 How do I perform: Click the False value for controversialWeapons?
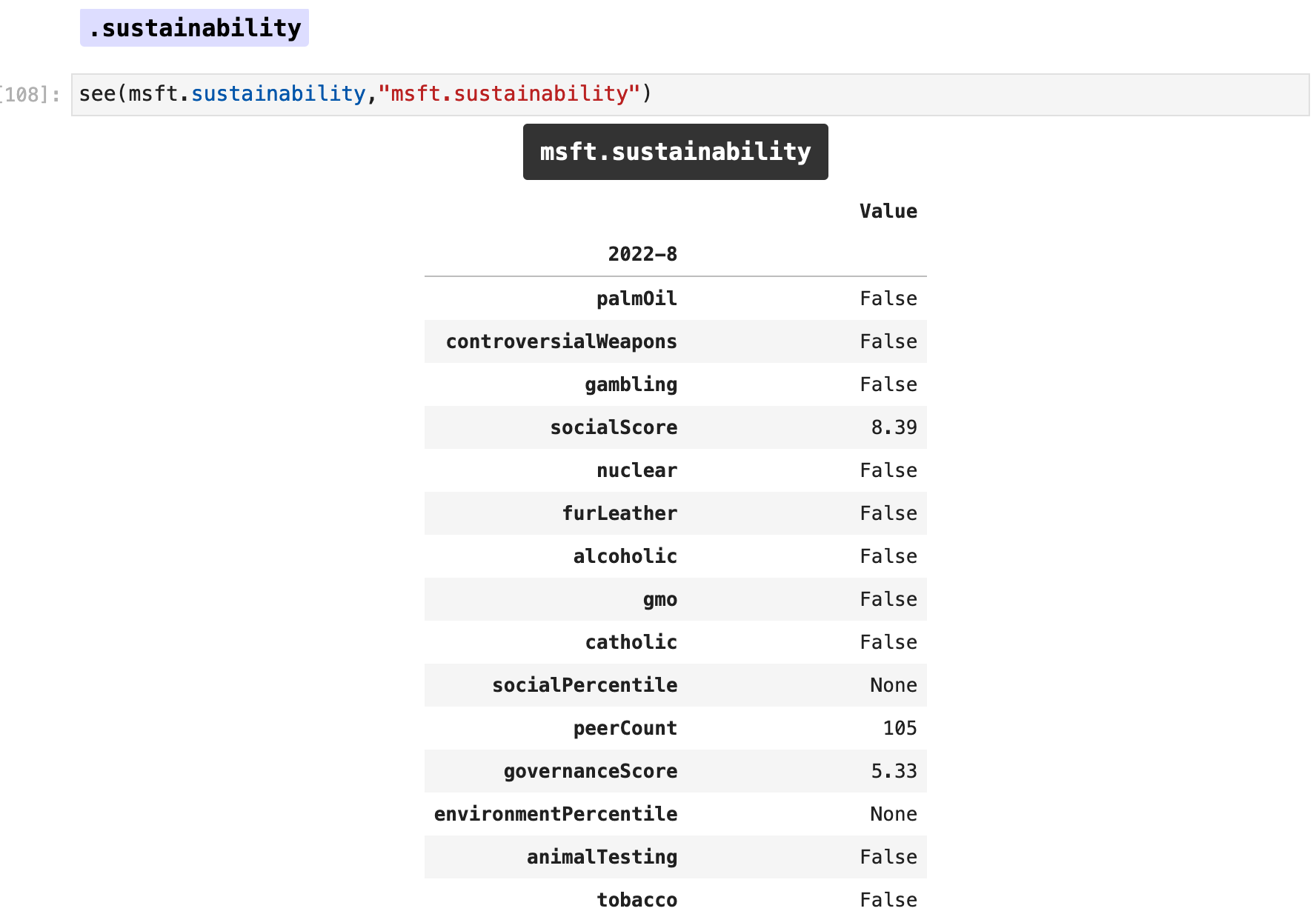888,341
